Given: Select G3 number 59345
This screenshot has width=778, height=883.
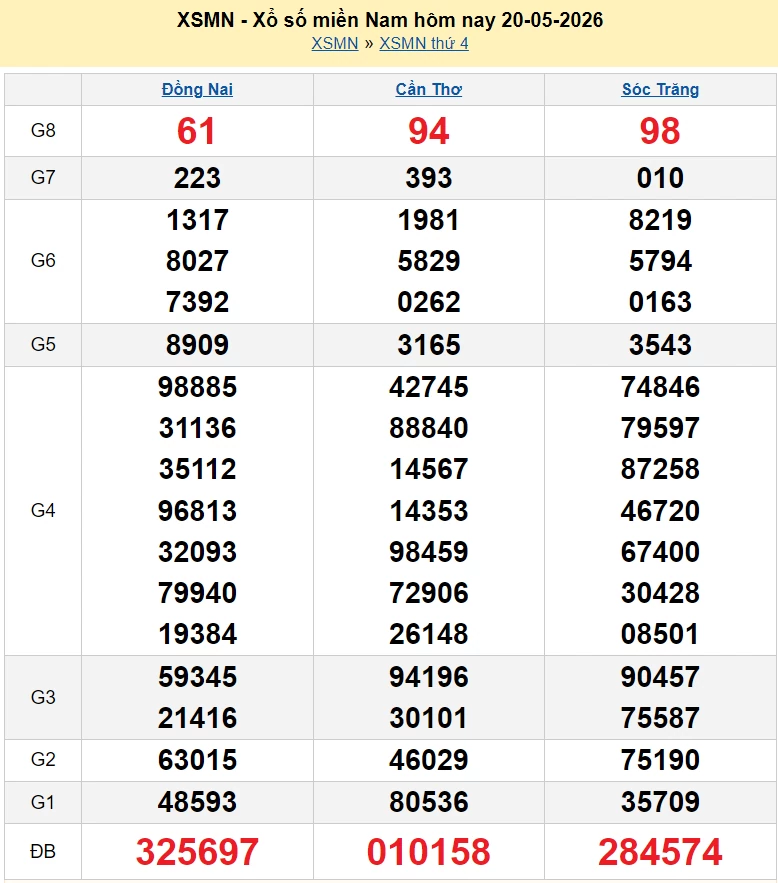Looking at the screenshot, I should 198,677.
